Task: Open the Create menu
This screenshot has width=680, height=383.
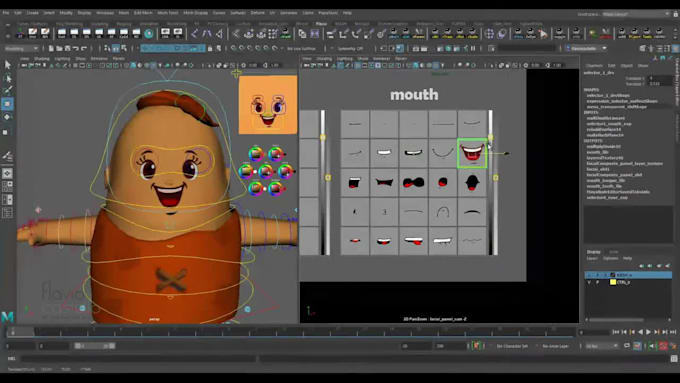Action: click(x=33, y=13)
